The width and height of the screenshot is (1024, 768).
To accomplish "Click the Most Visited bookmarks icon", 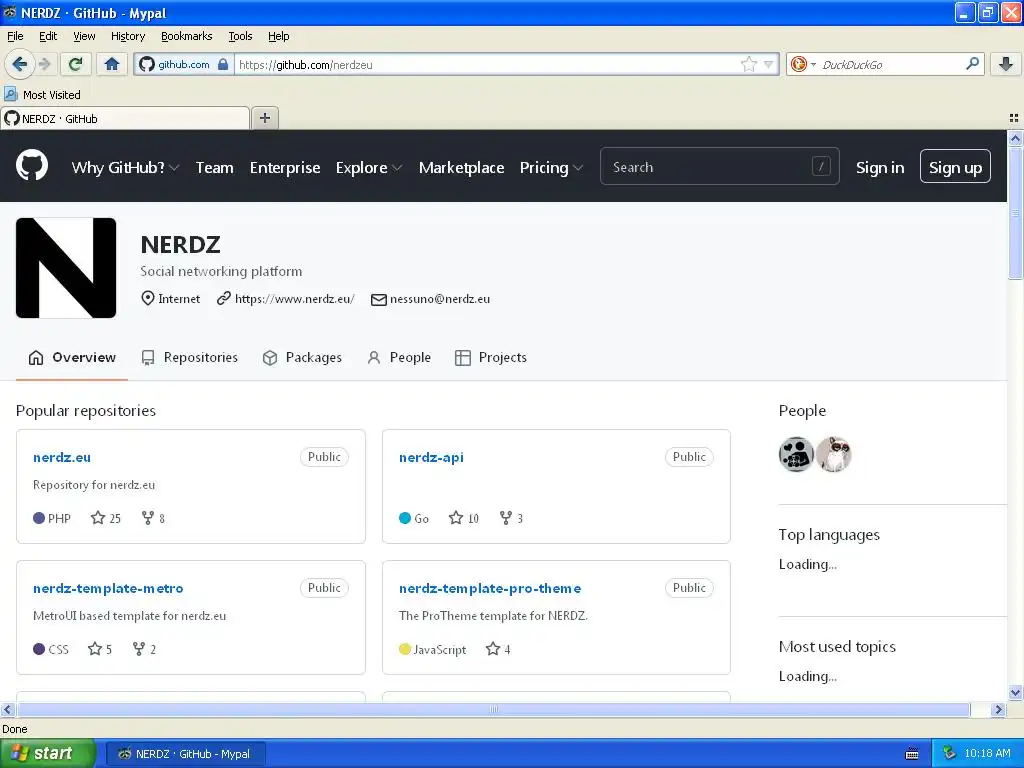I will (x=10, y=94).
